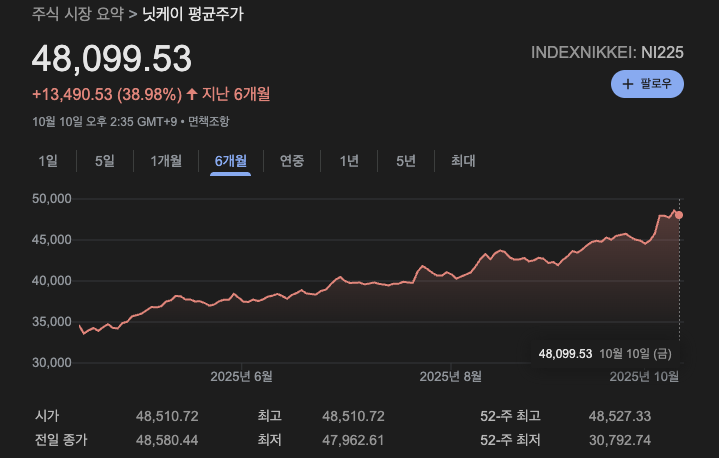Screen dimensions: 719x458
Task: Select the 5년 range tab
Action: [405, 161]
